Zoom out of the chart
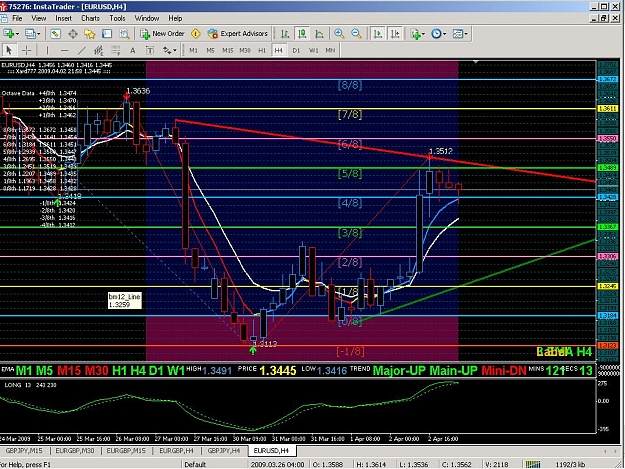The height and width of the screenshot is (469, 625). pos(356,34)
